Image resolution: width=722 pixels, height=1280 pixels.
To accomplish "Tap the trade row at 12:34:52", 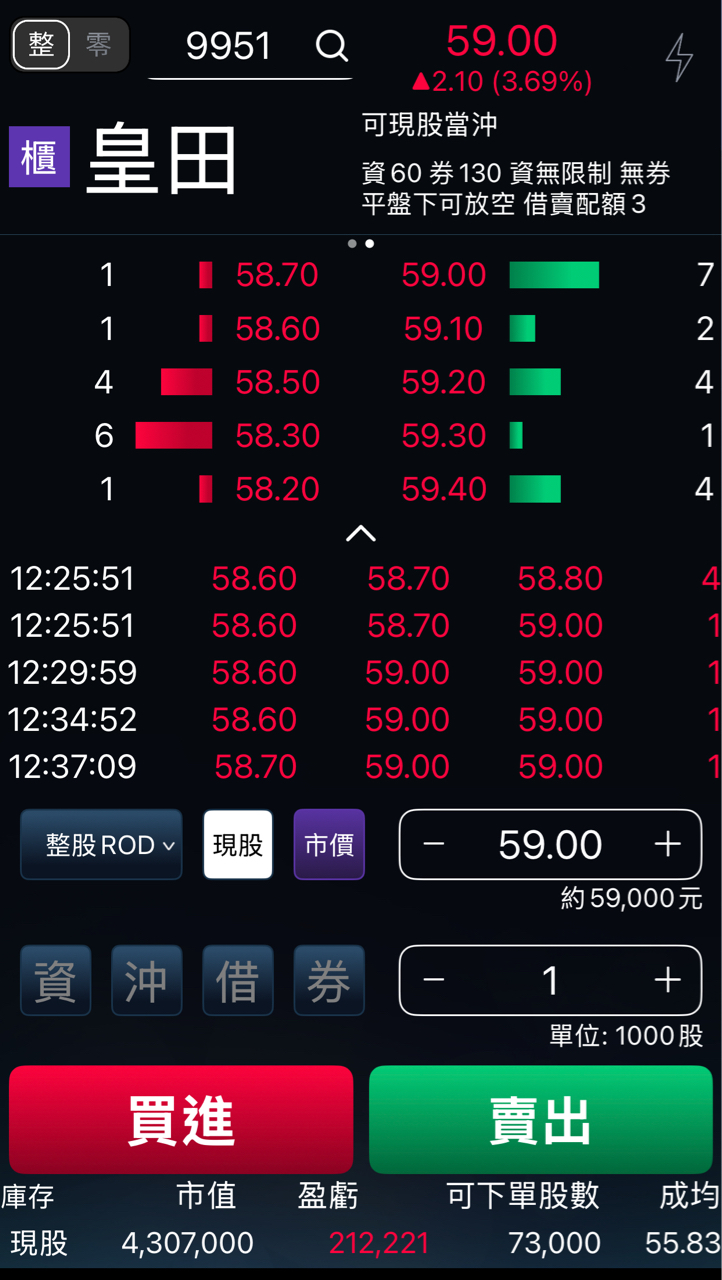I will (x=361, y=719).
